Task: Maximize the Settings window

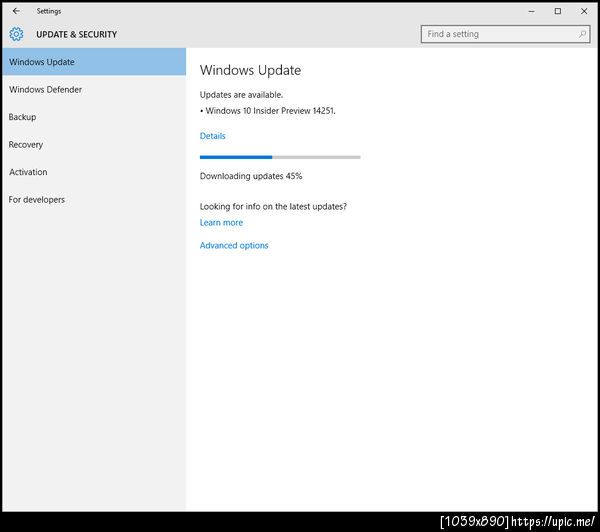Action: [558, 11]
